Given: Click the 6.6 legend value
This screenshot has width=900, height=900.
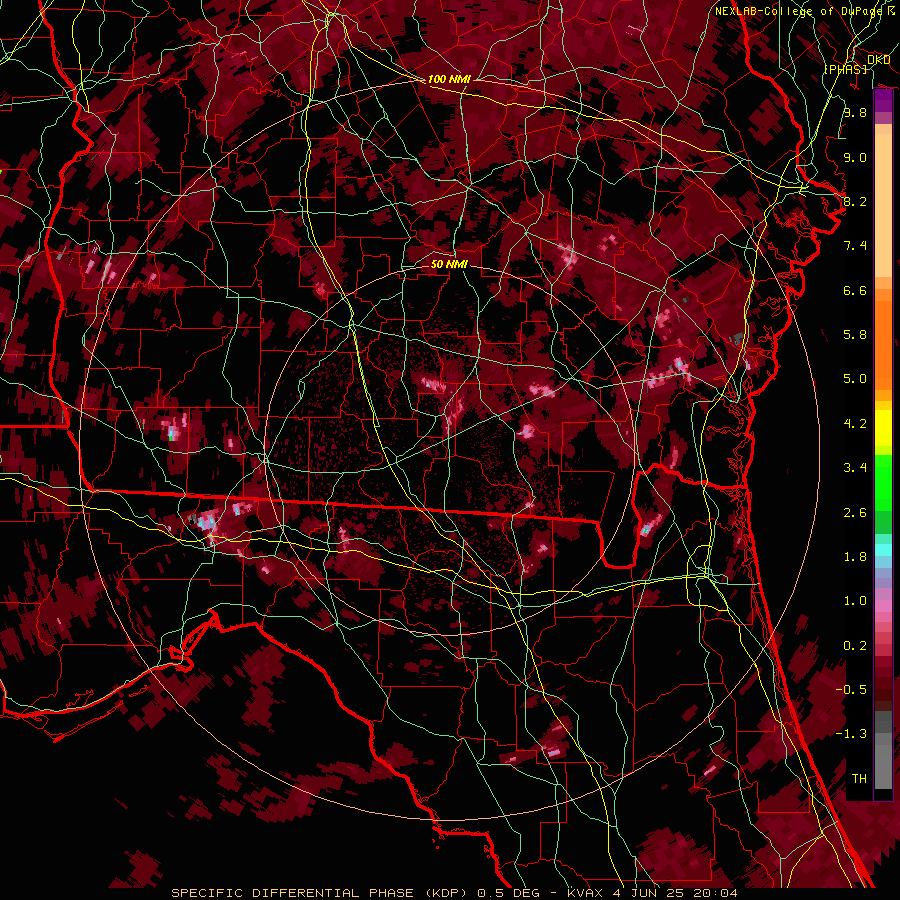Looking at the screenshot, I should pyautogui.click(x=855, y=290).
